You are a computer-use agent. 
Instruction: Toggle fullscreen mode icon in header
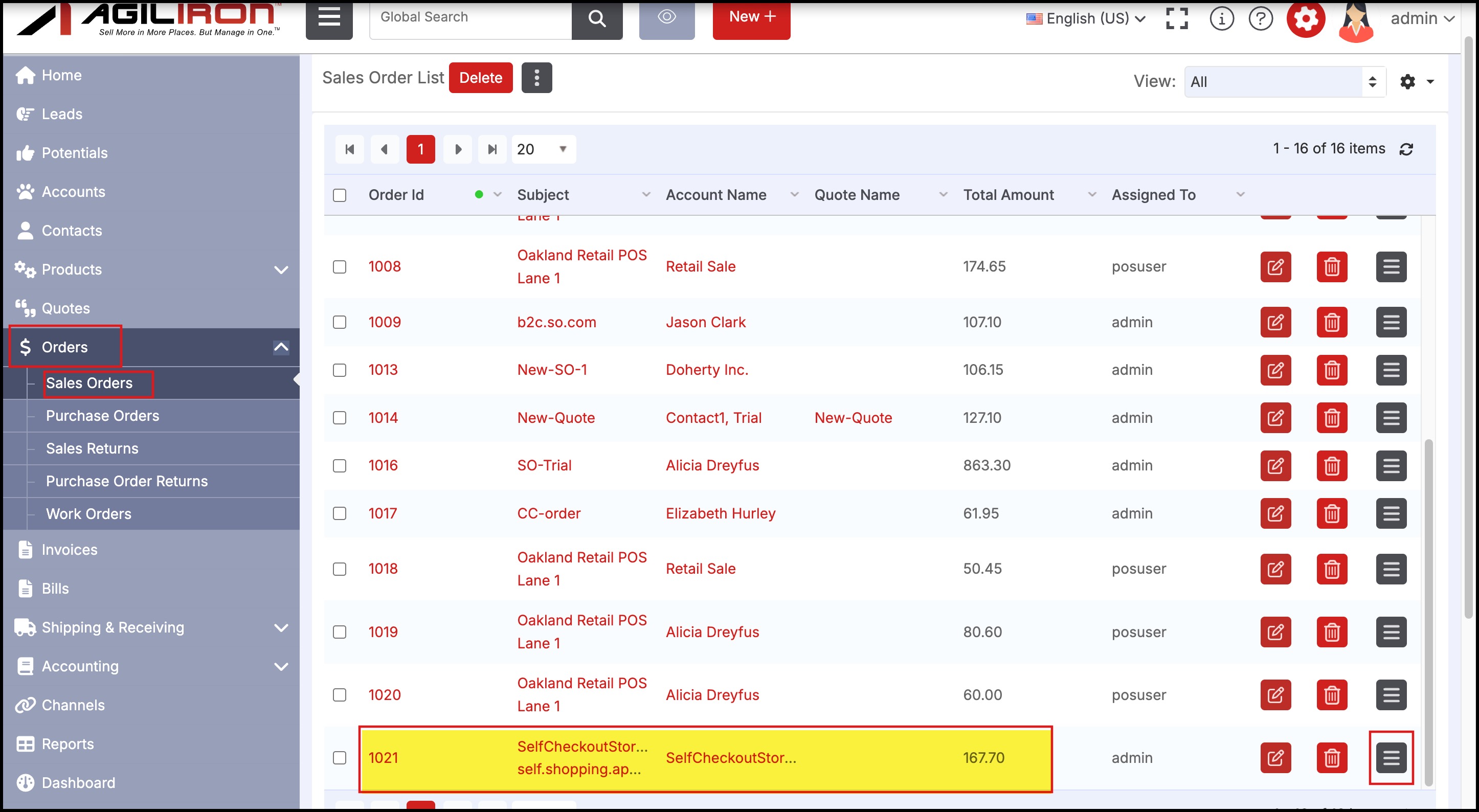(x=1177, y=18)
